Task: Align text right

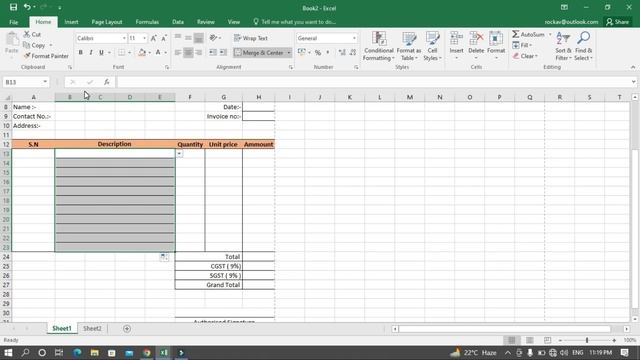Action: coord(198,53)
